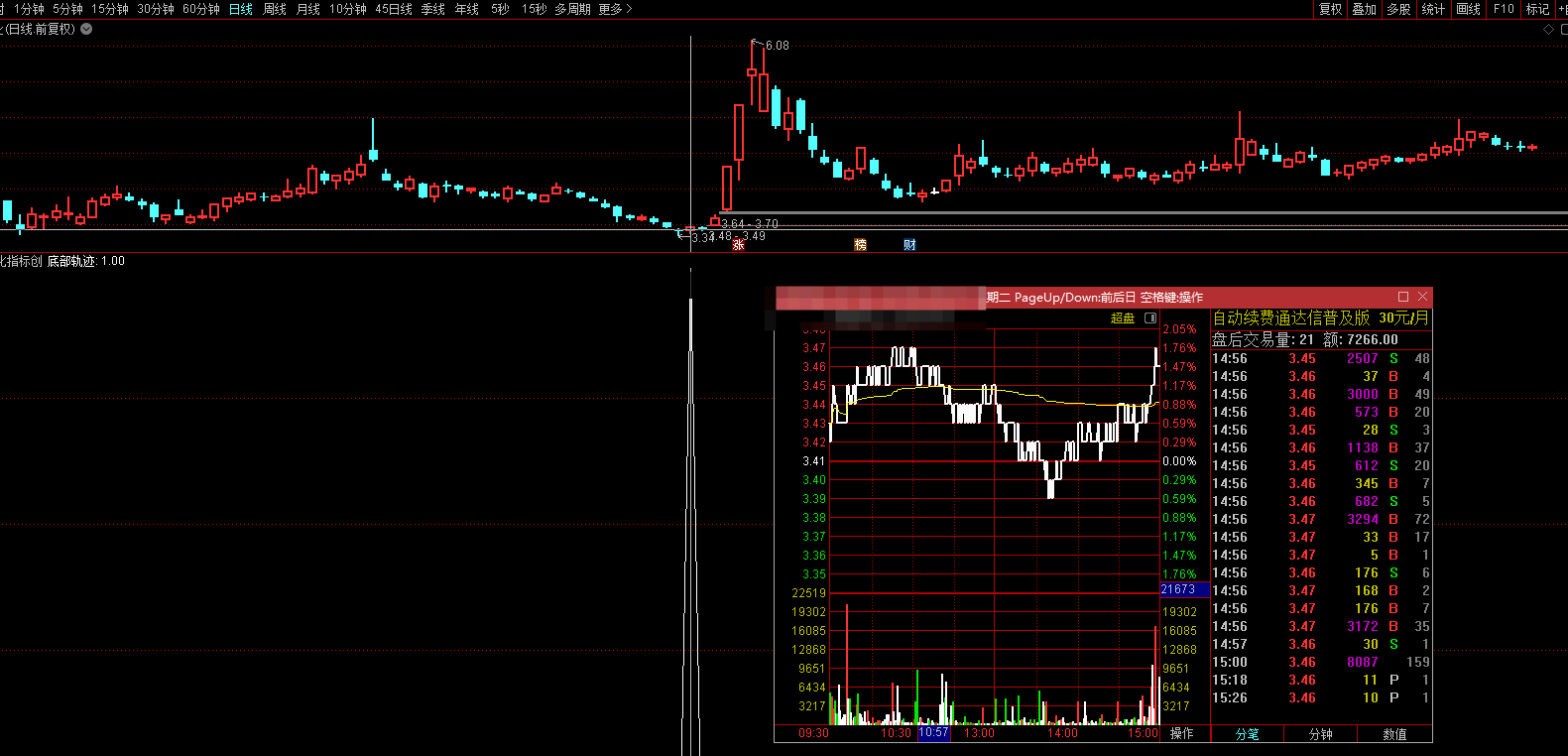
Task: Expand the 日线 前复权 chart dropdown arrow
Action: coord(86,29)
